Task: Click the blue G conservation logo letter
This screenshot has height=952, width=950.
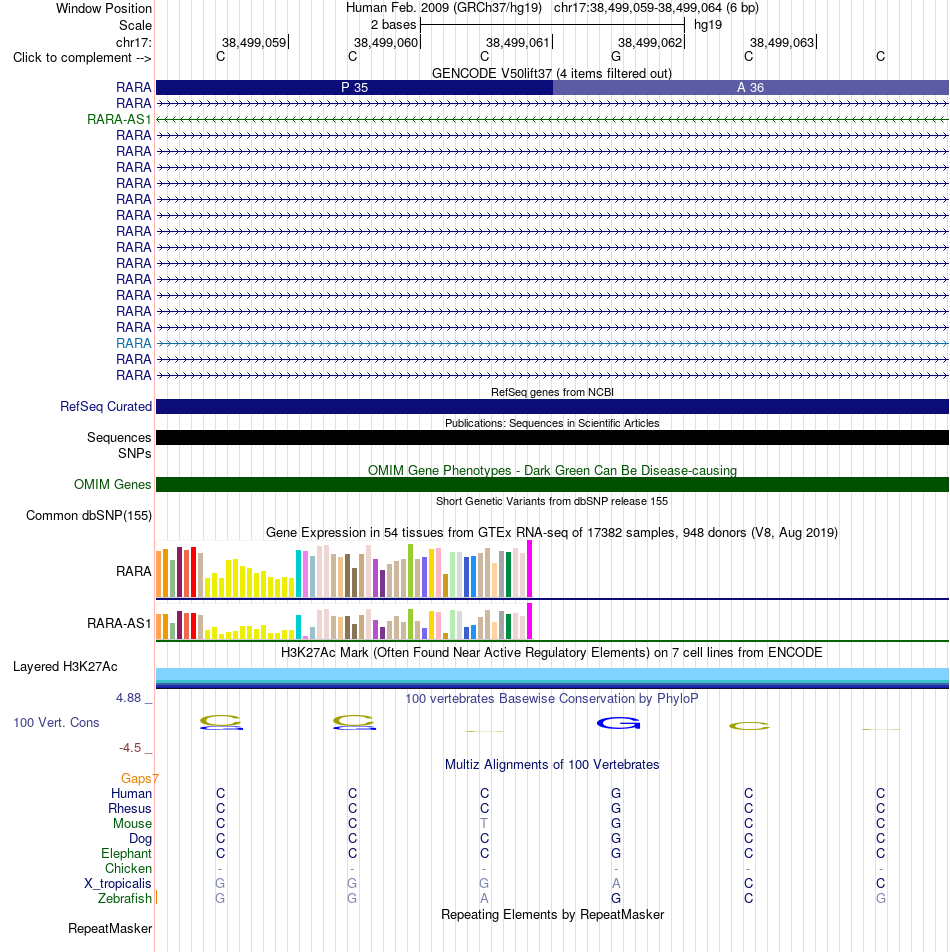Action: pos(619,723)
